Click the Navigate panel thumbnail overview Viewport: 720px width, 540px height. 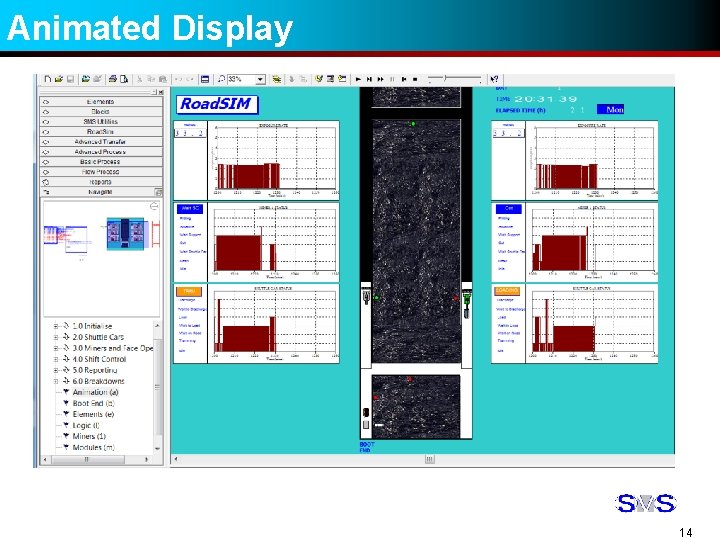[101, 258]
